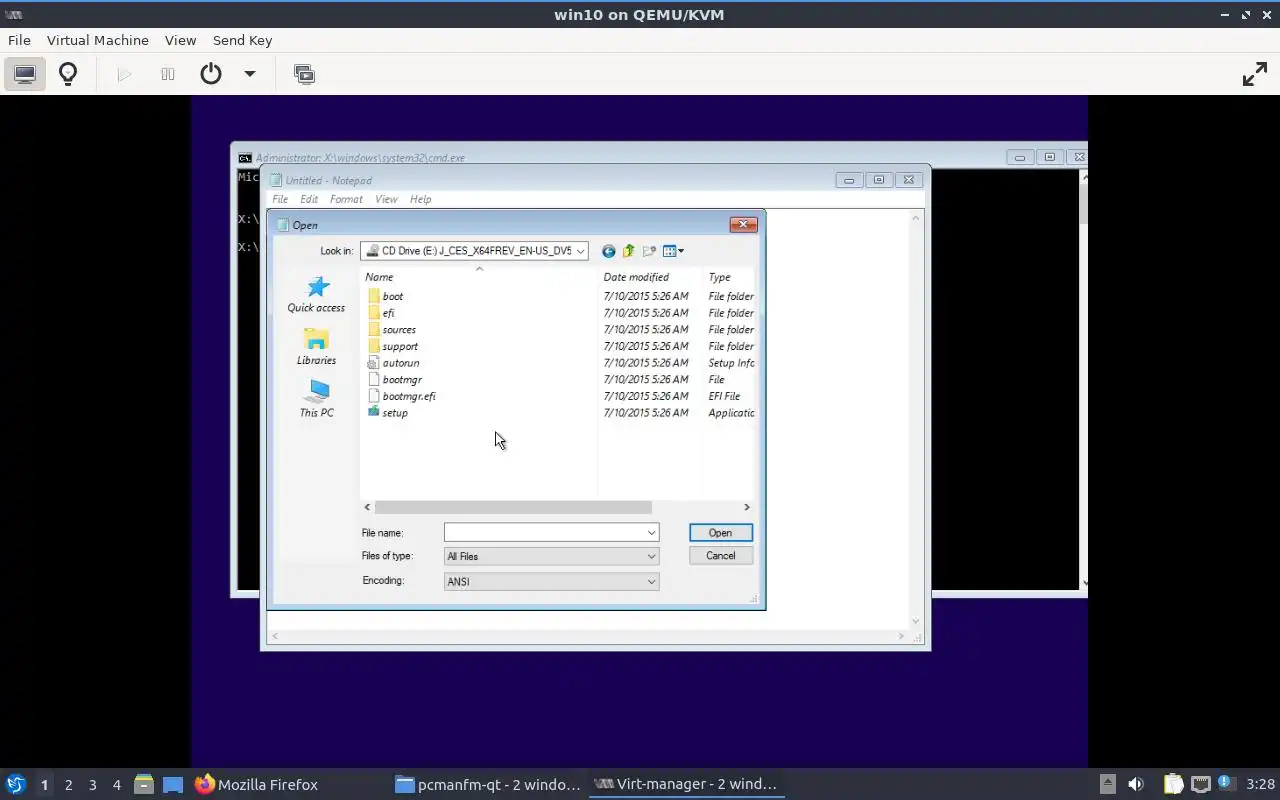Open Notepad's Edit menu
The width and height of the screenshot is (1280, 800).
[309, 199]
